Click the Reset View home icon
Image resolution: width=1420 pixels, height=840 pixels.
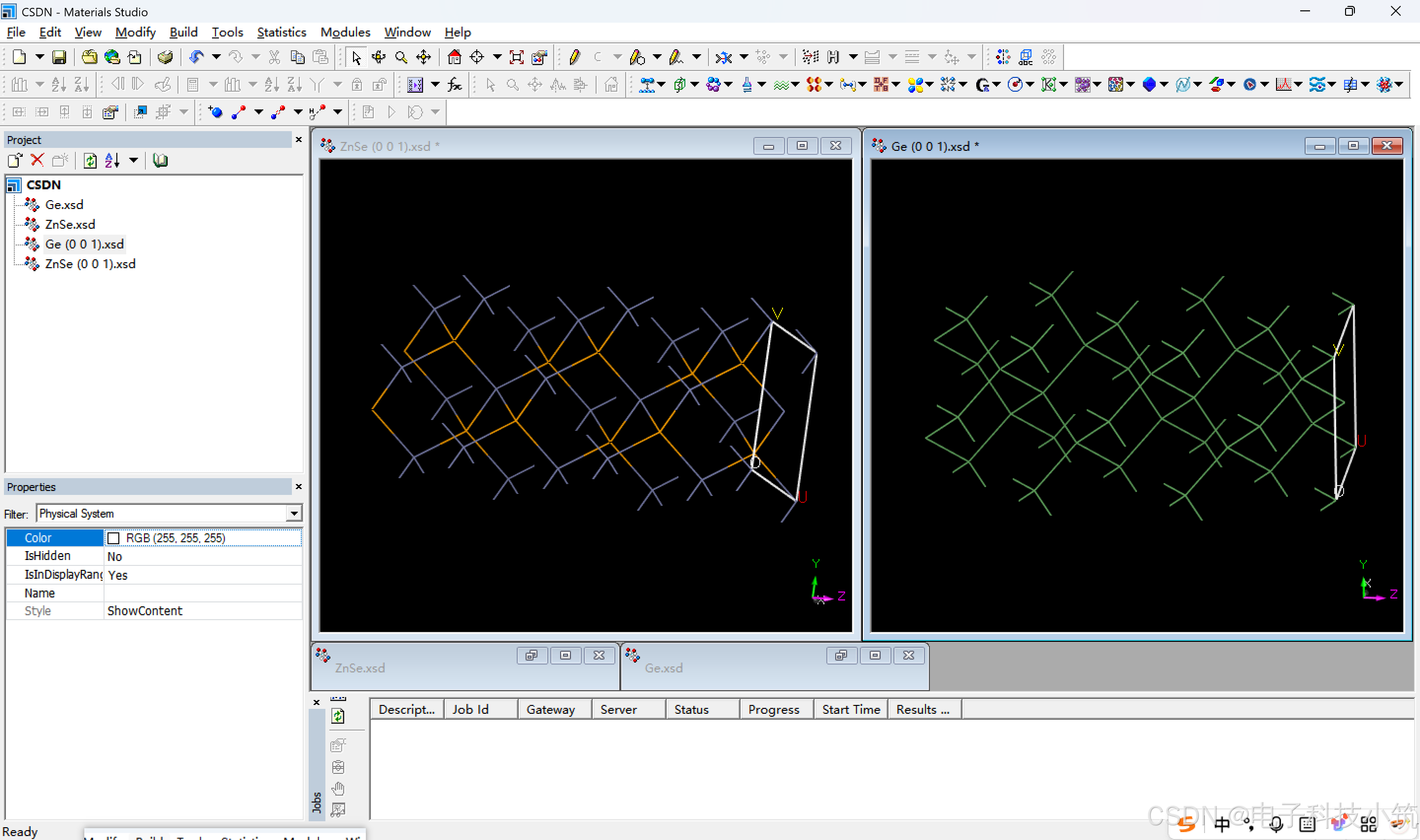[454, 57]
